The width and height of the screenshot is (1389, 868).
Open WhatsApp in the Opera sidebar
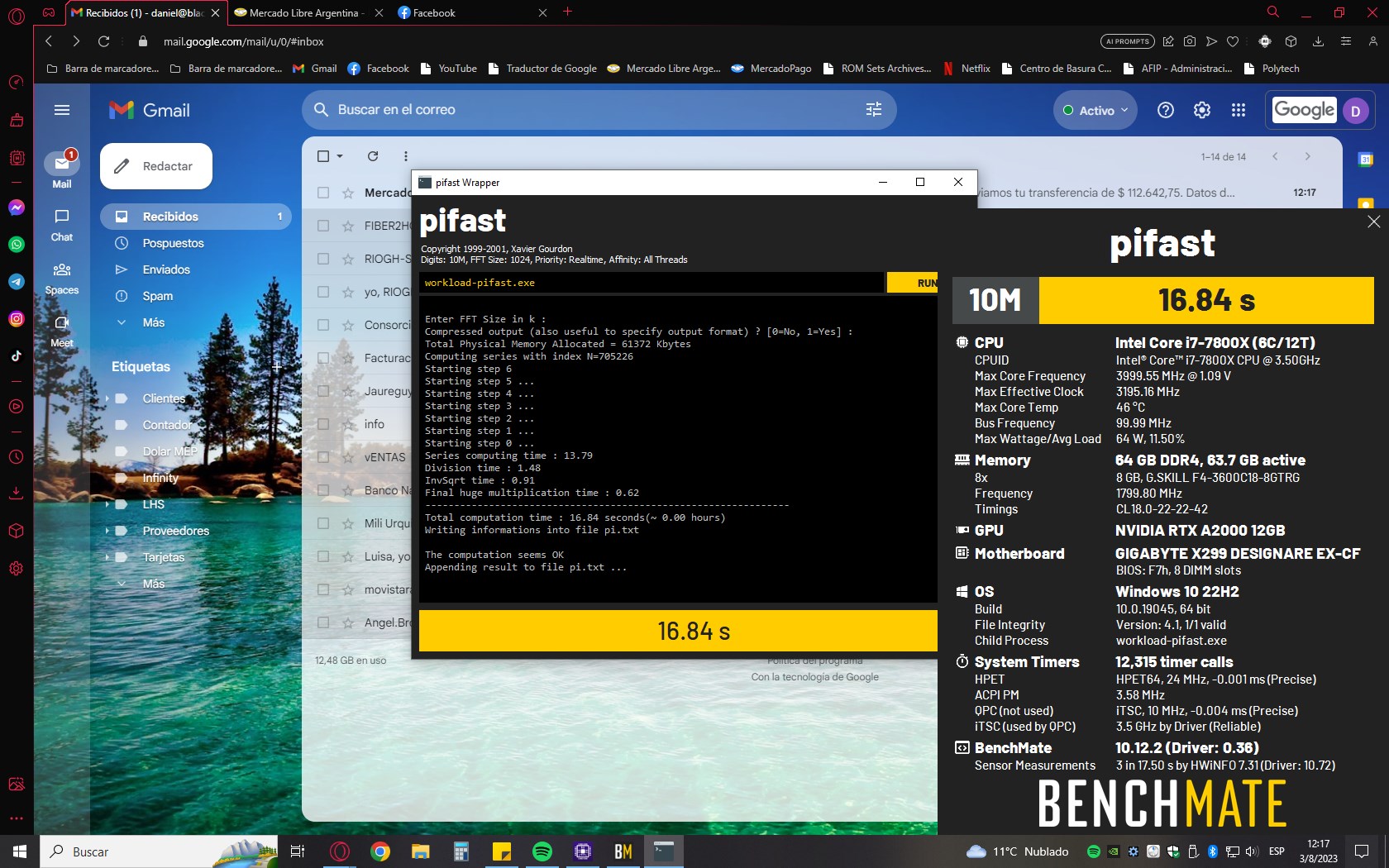17,245
